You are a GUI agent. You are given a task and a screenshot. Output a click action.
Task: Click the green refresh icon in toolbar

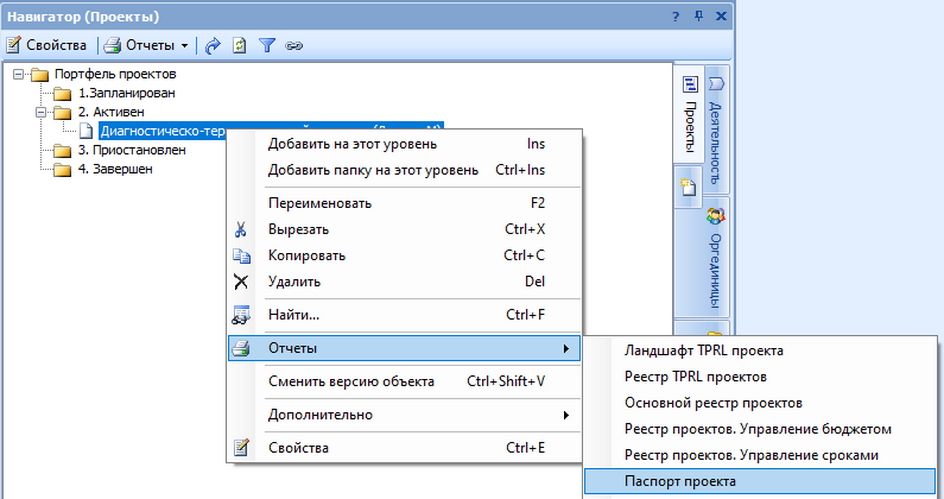pos(239,45)
